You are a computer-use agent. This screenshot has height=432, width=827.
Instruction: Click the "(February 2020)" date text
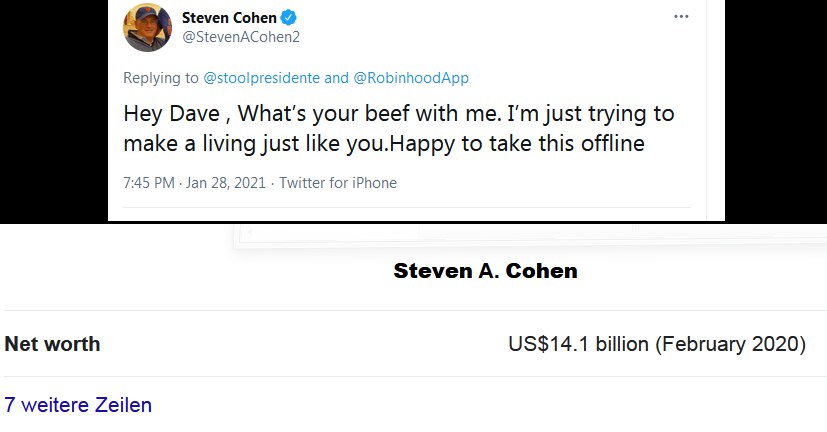coord(730,344)
